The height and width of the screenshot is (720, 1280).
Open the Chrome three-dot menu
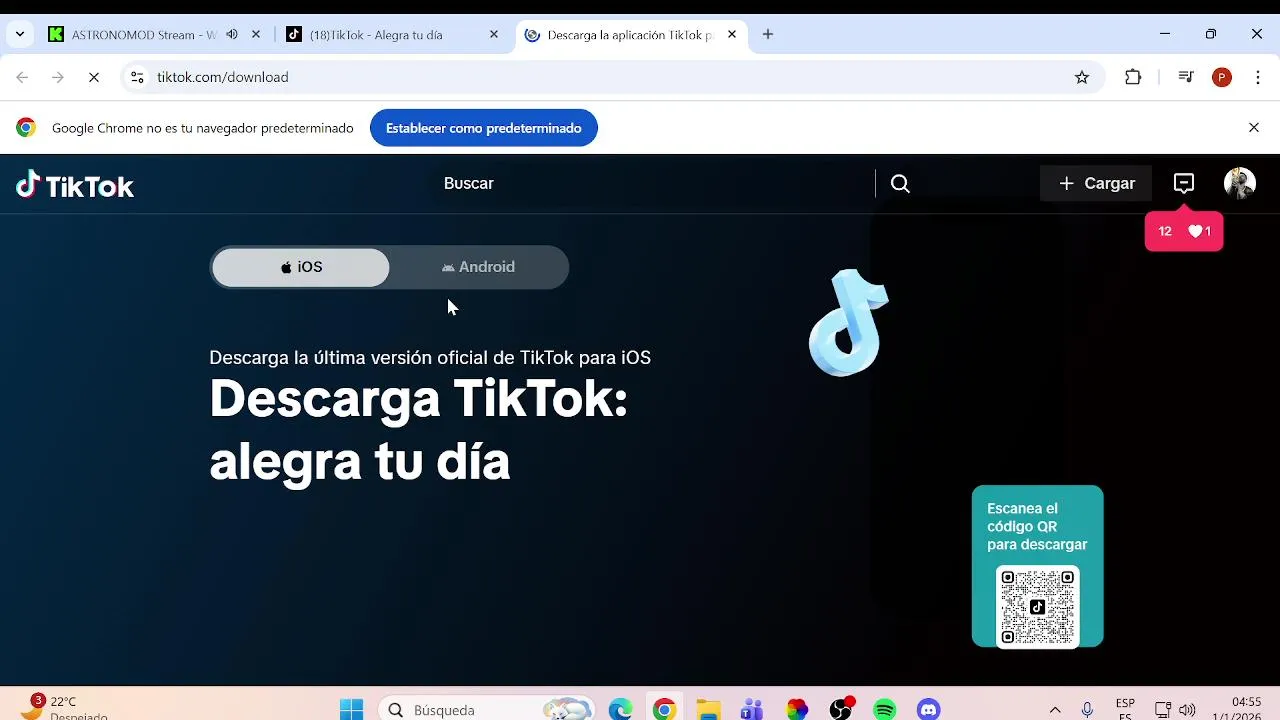point(1258,77)
